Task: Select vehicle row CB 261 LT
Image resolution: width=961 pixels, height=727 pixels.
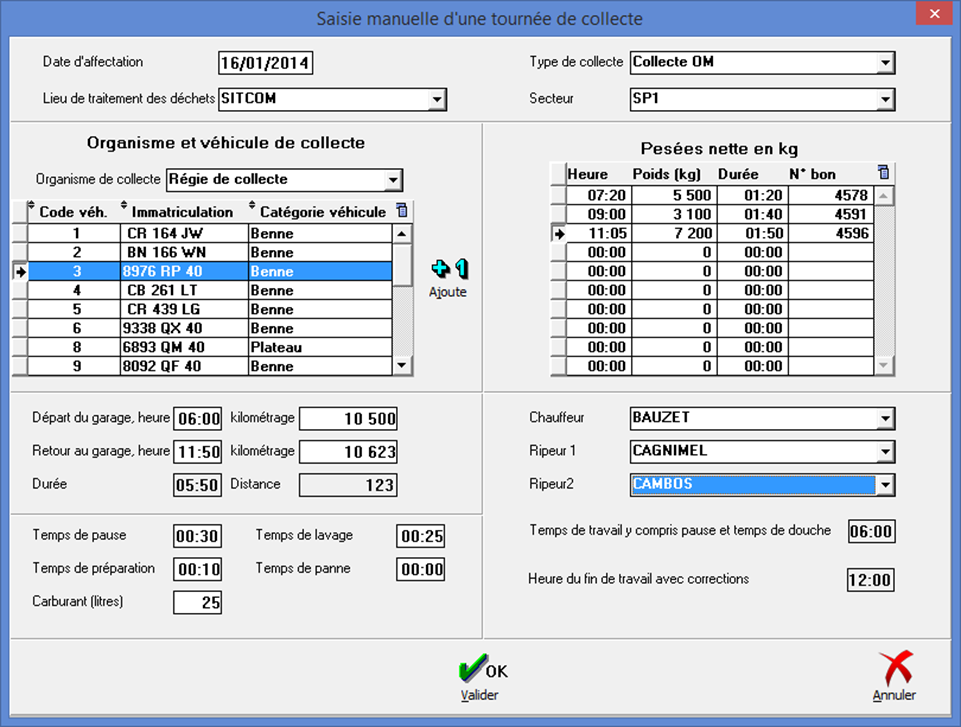Action: click(210, 290)
